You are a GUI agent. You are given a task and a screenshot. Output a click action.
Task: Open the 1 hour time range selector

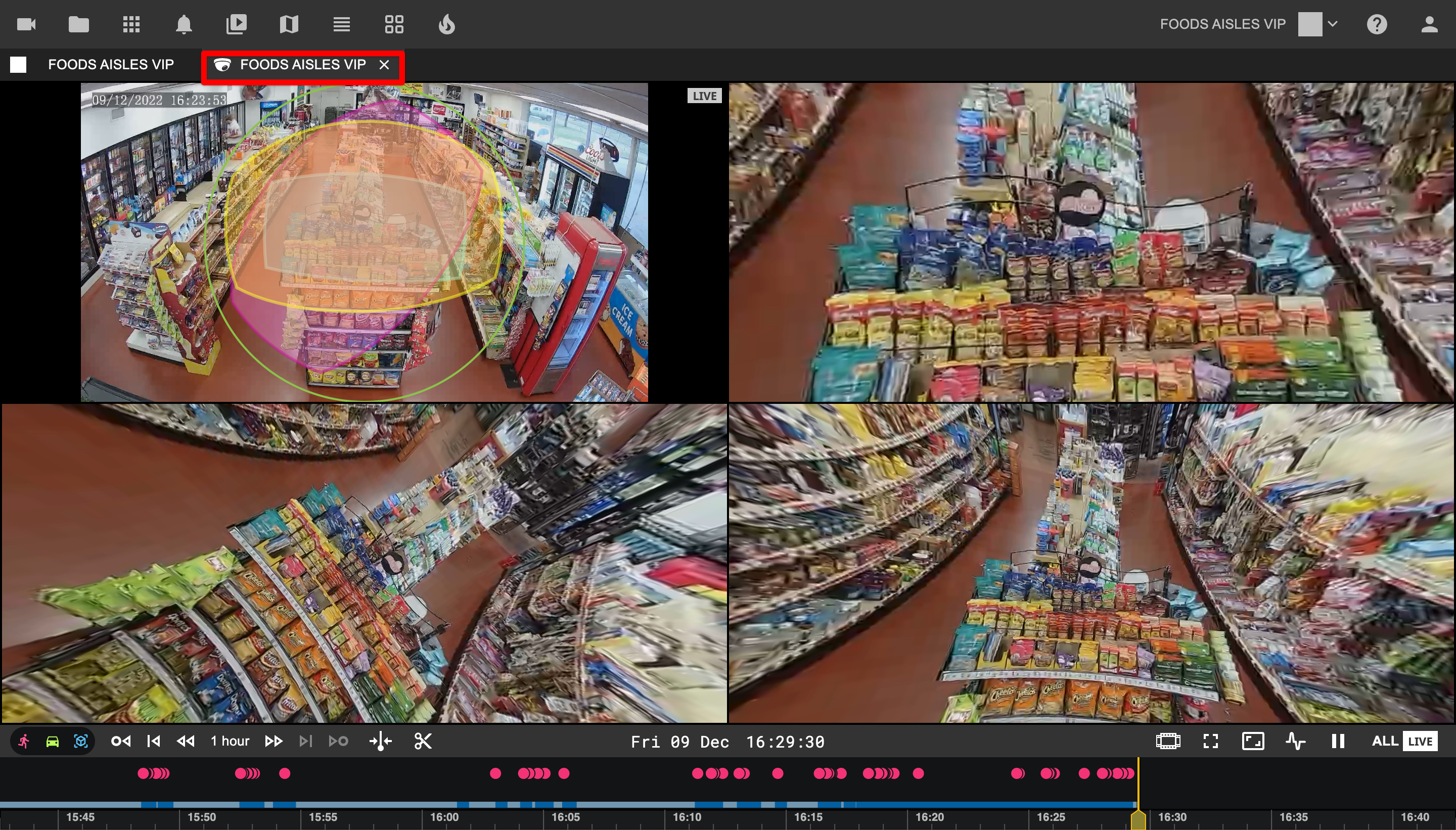pos(230,741)
